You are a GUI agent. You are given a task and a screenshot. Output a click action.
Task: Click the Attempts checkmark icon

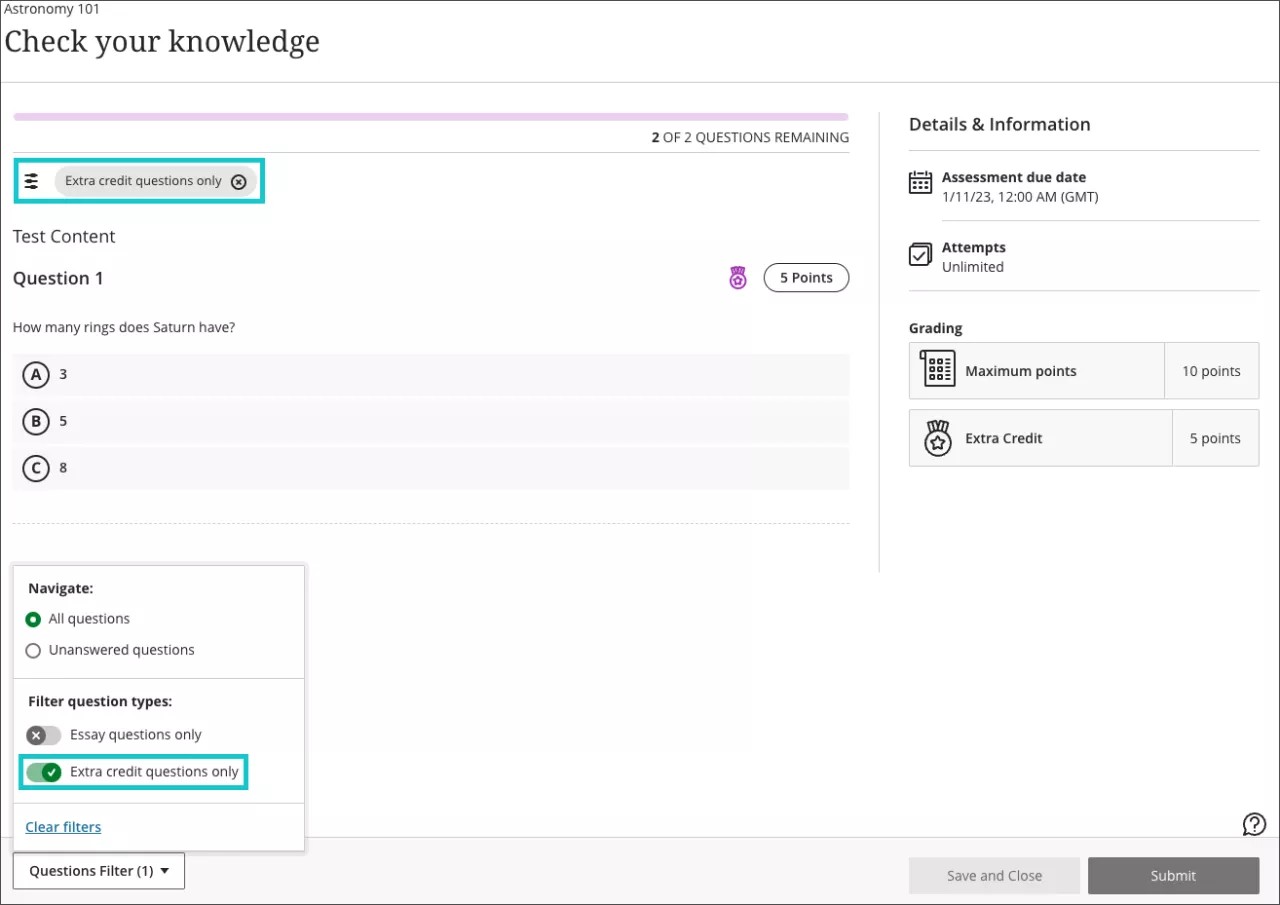coord(919,254)
